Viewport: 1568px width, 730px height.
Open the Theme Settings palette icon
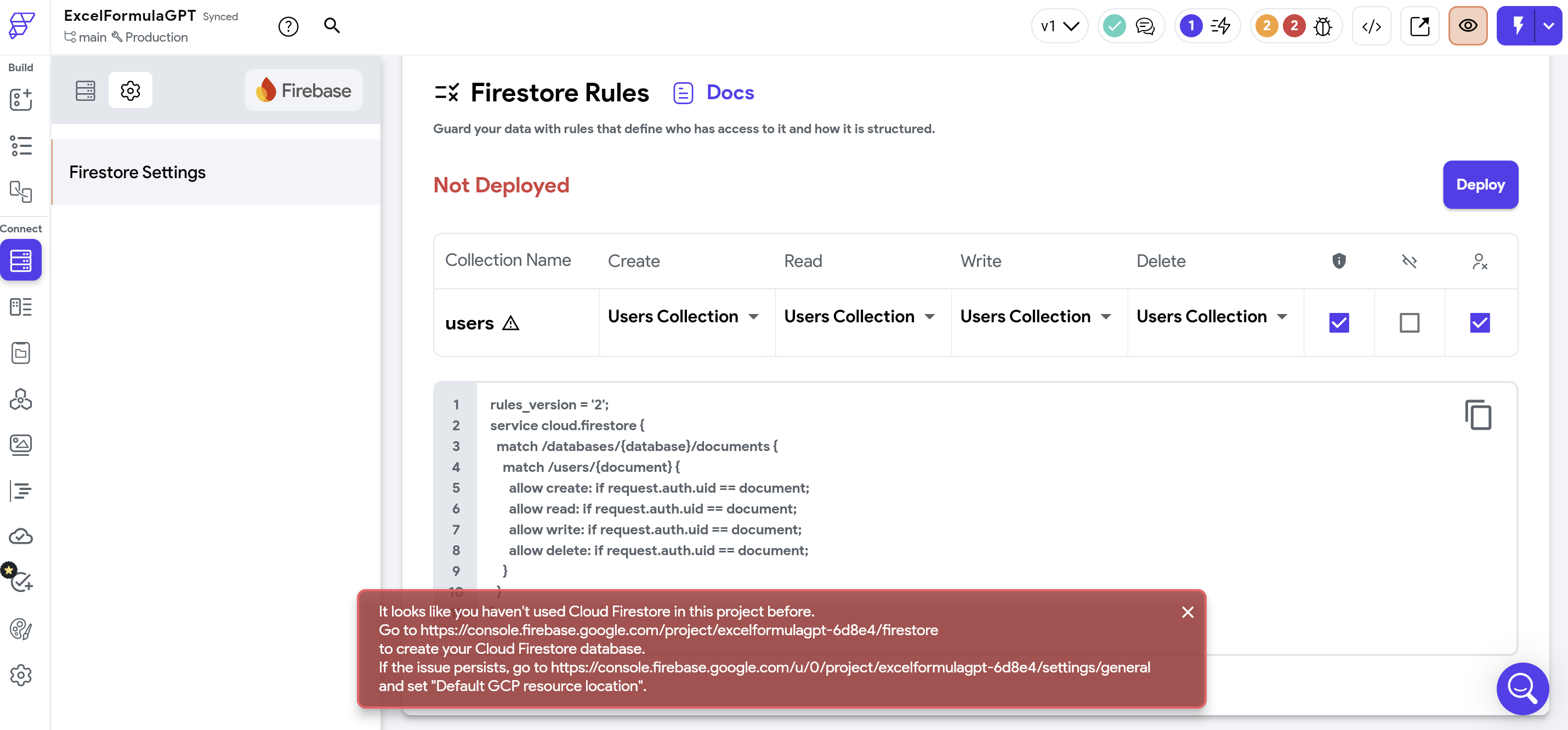pyautogui.click(x=21, y=629)
